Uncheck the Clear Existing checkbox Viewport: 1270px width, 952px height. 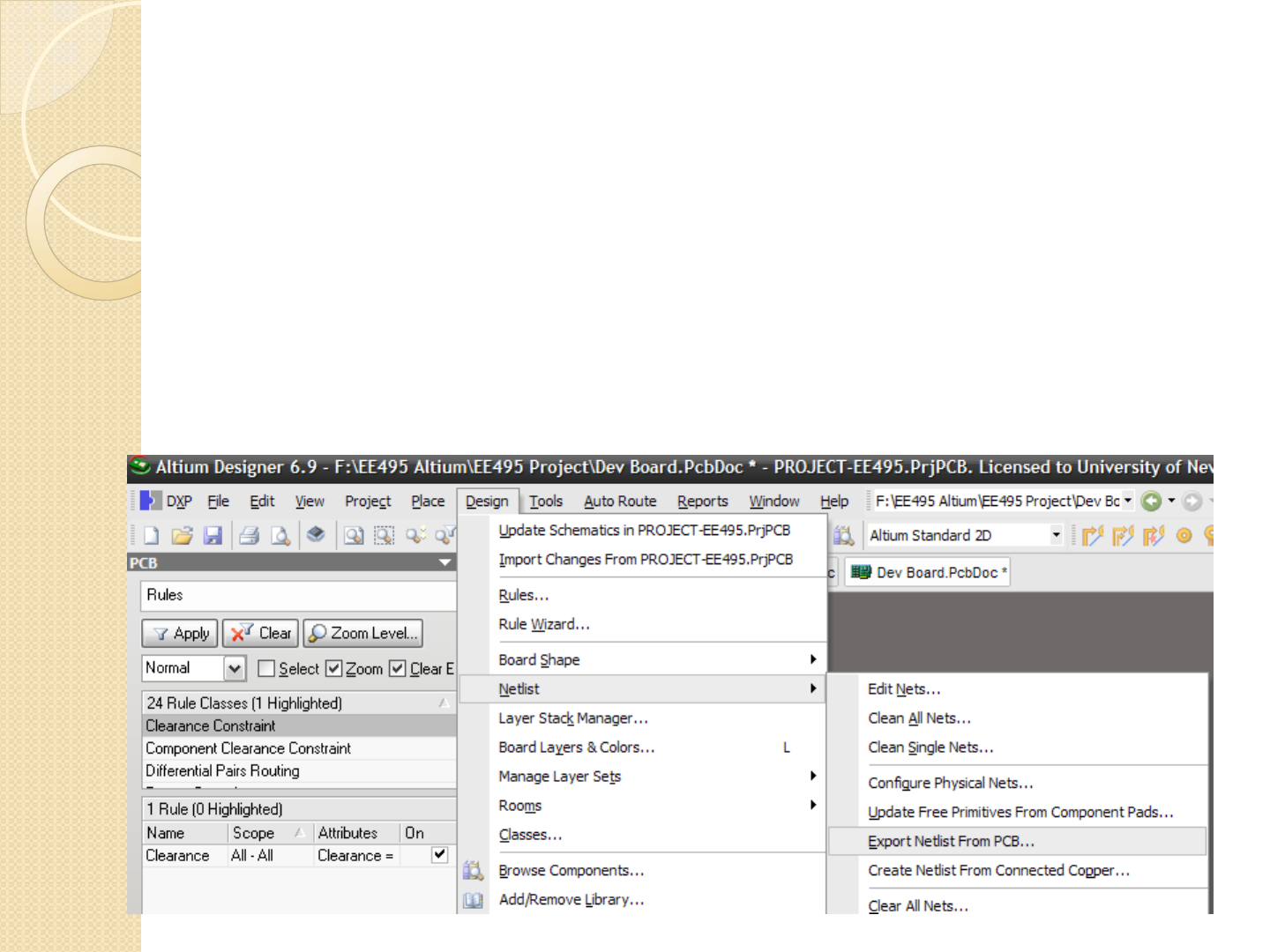[x=398, y=668]
